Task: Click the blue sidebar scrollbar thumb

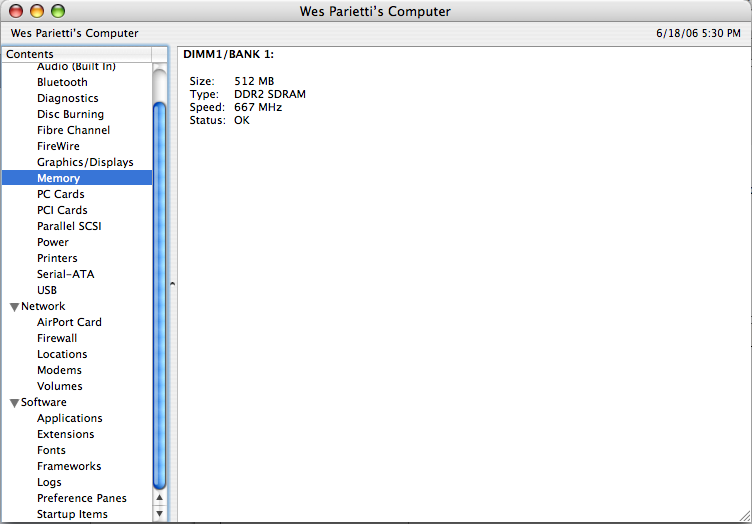Action: (160, 296)
